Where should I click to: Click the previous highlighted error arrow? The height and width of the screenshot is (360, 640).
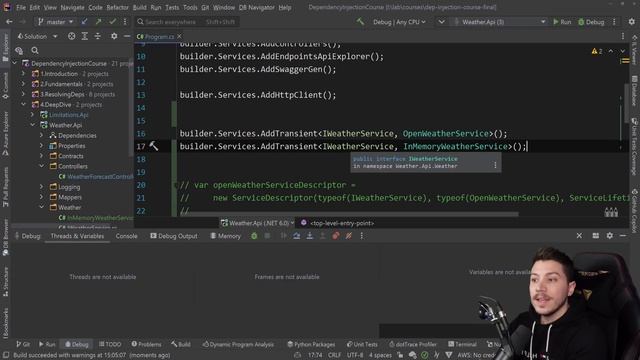pos(611,51)
